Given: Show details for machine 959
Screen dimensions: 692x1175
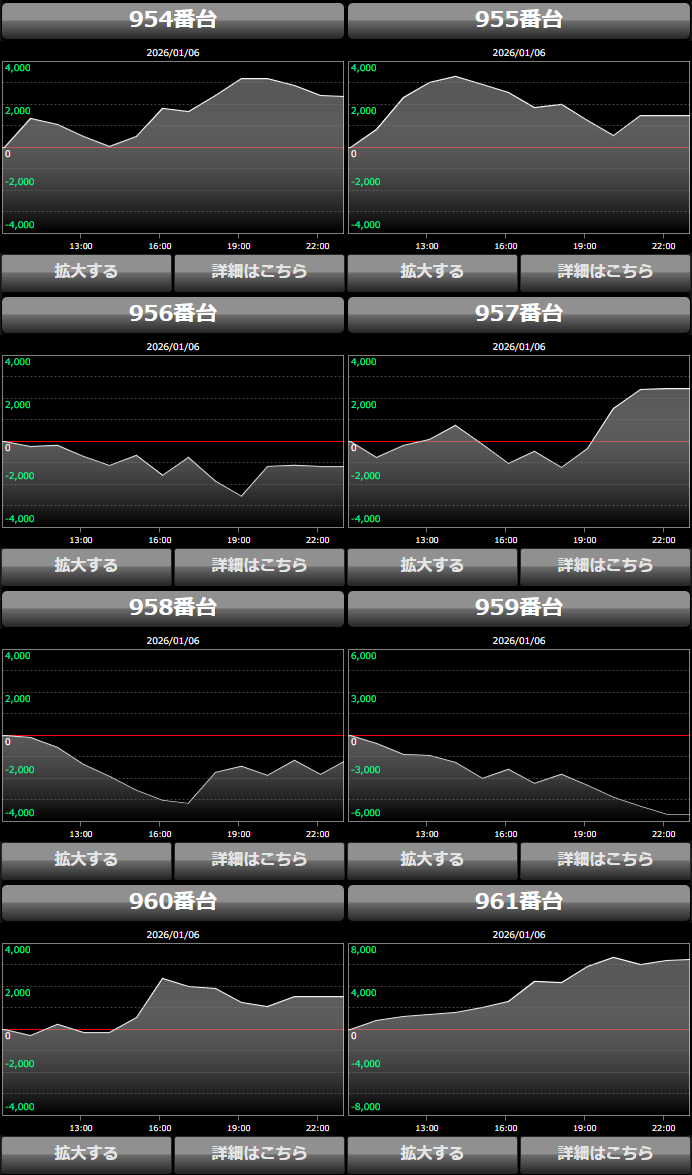Looking at the screenshot, I should 605,860.
